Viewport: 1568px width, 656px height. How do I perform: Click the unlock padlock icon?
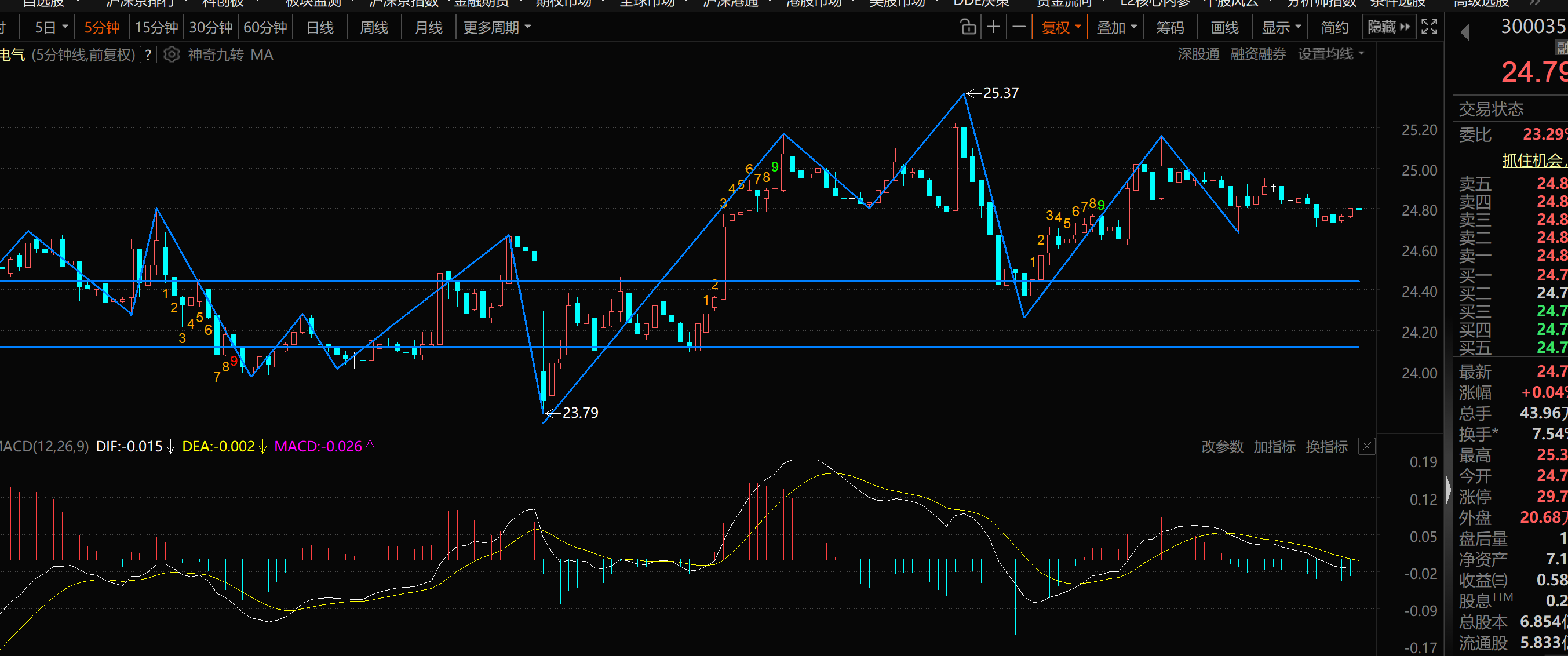pos(968,27)
